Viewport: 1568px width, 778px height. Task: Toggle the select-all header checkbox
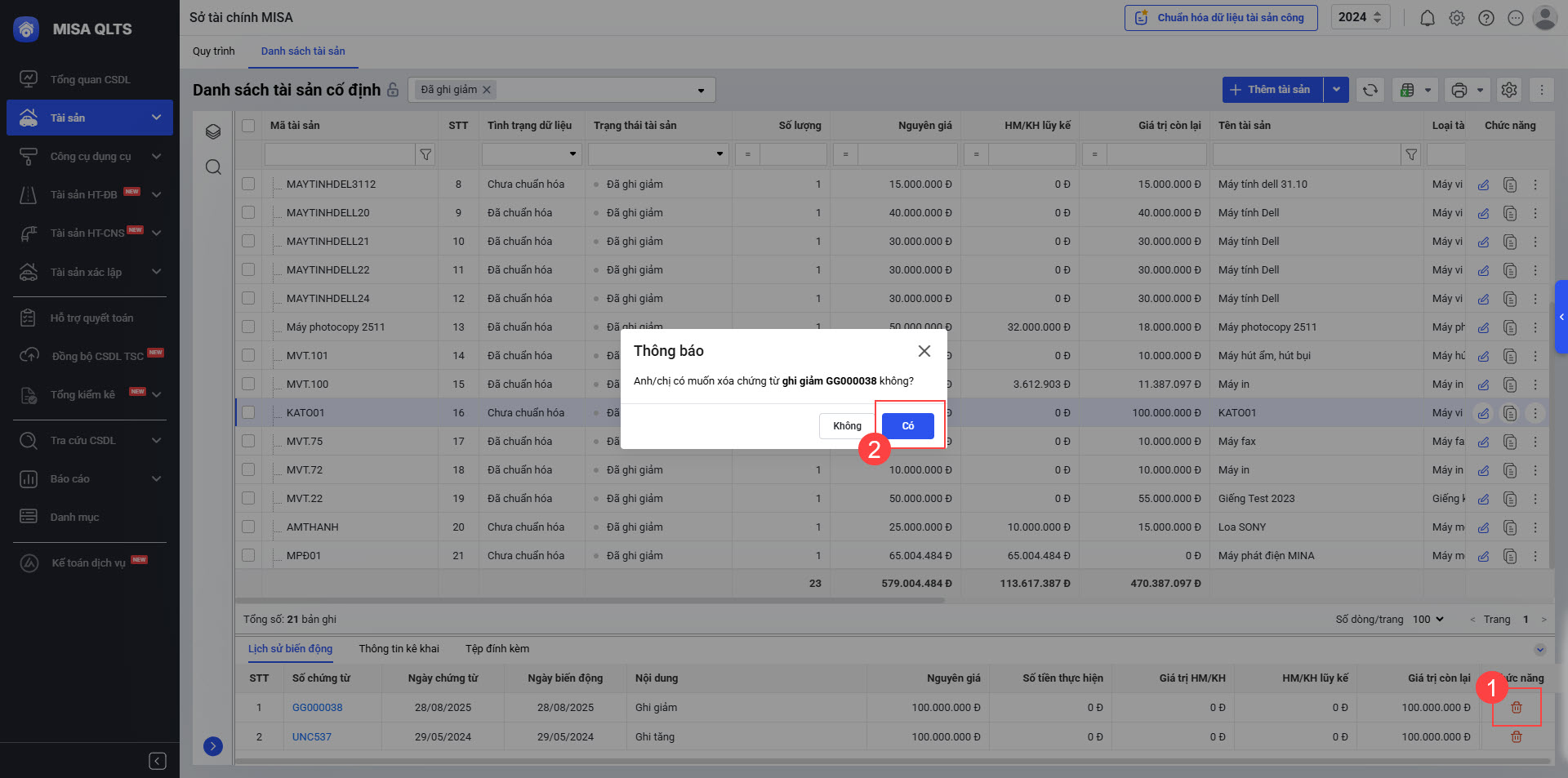248,126
